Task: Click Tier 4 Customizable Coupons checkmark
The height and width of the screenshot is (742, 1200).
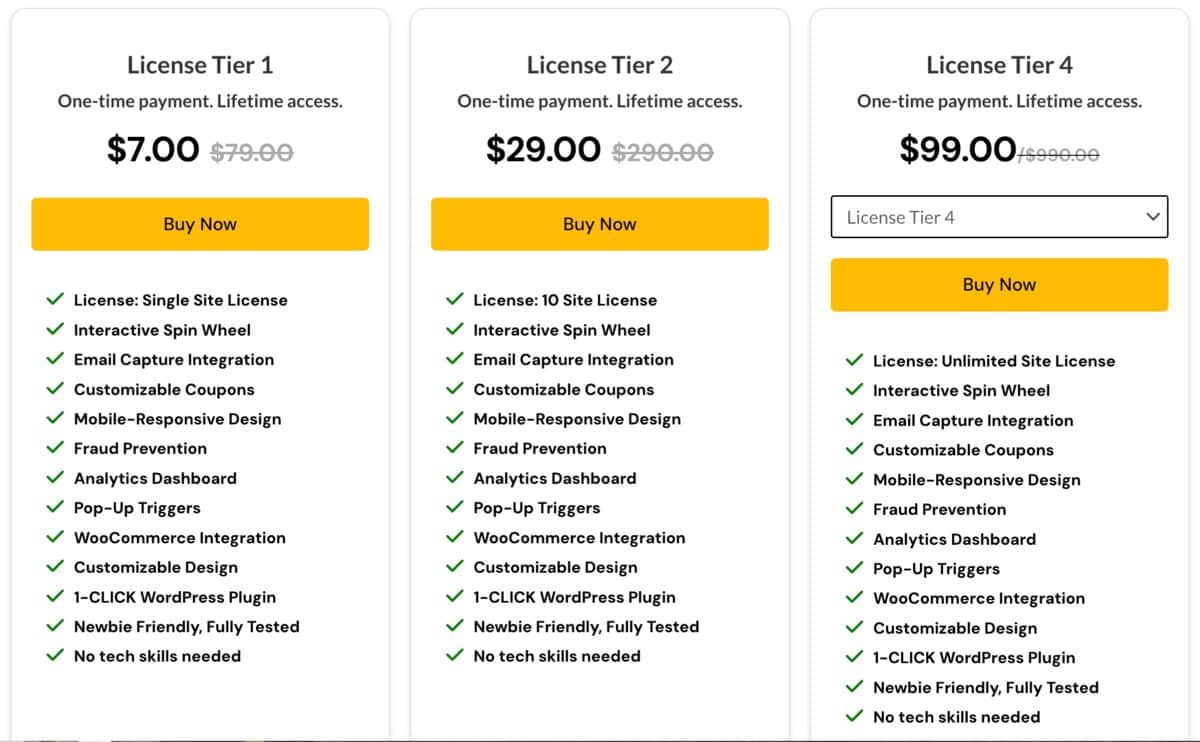Action: (x=854, y=449)
